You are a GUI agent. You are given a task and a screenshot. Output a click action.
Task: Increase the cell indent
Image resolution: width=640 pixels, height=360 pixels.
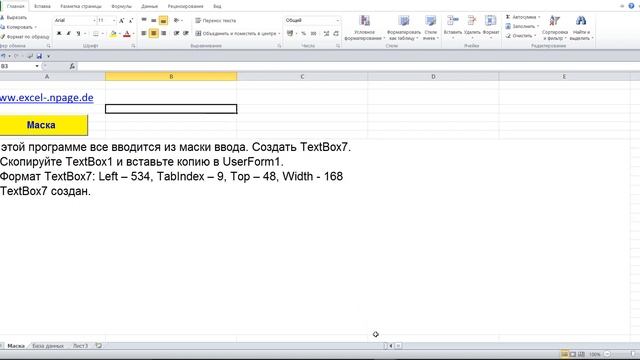186,33
